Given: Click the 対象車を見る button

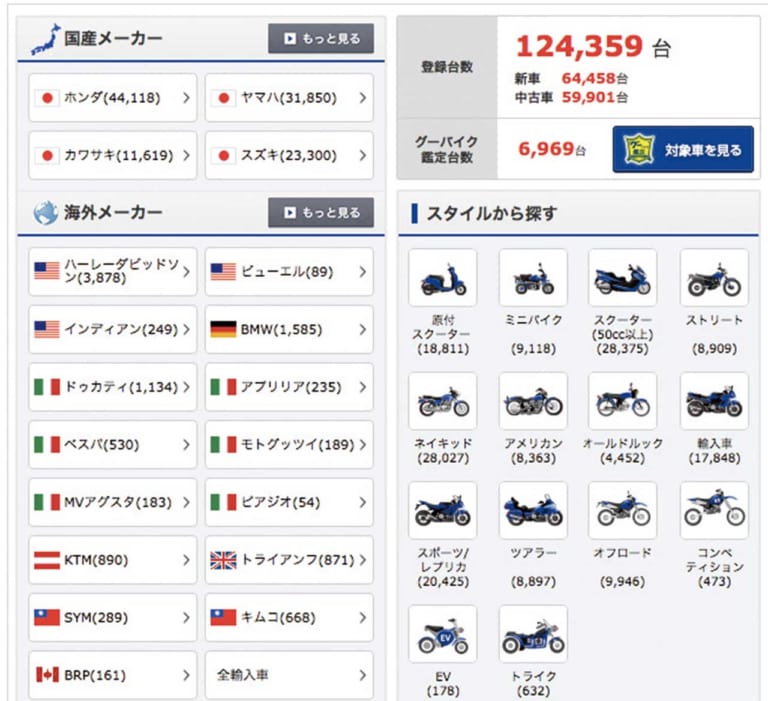Looking at the screenshot, I should [683, 150].
